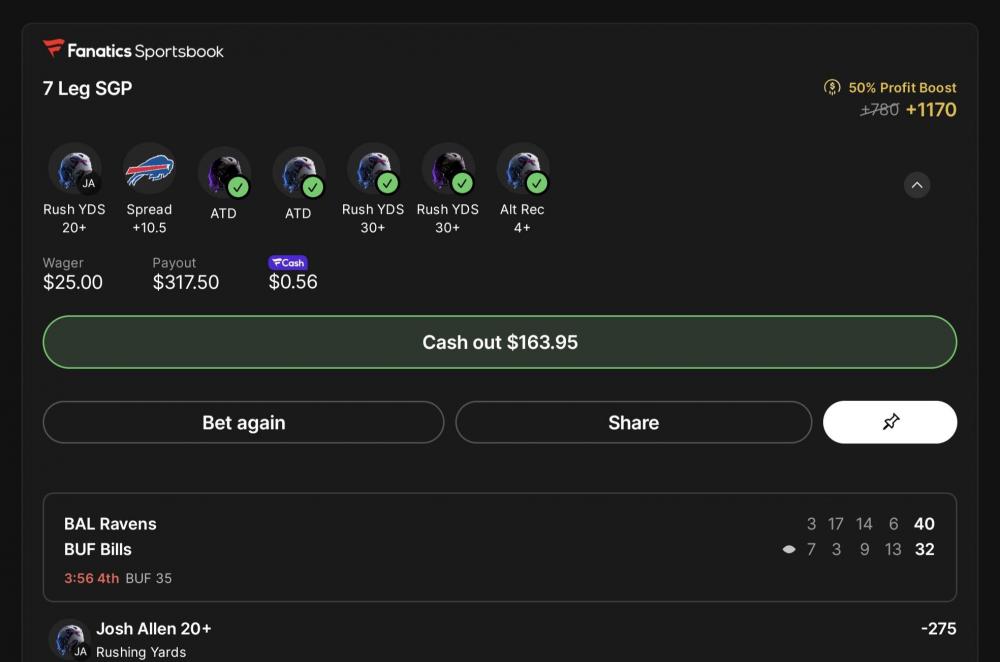Screen dimensions: 1000x662
Task: Select the Bills Spread +10.5 logo
Action: tap(149, 169)
